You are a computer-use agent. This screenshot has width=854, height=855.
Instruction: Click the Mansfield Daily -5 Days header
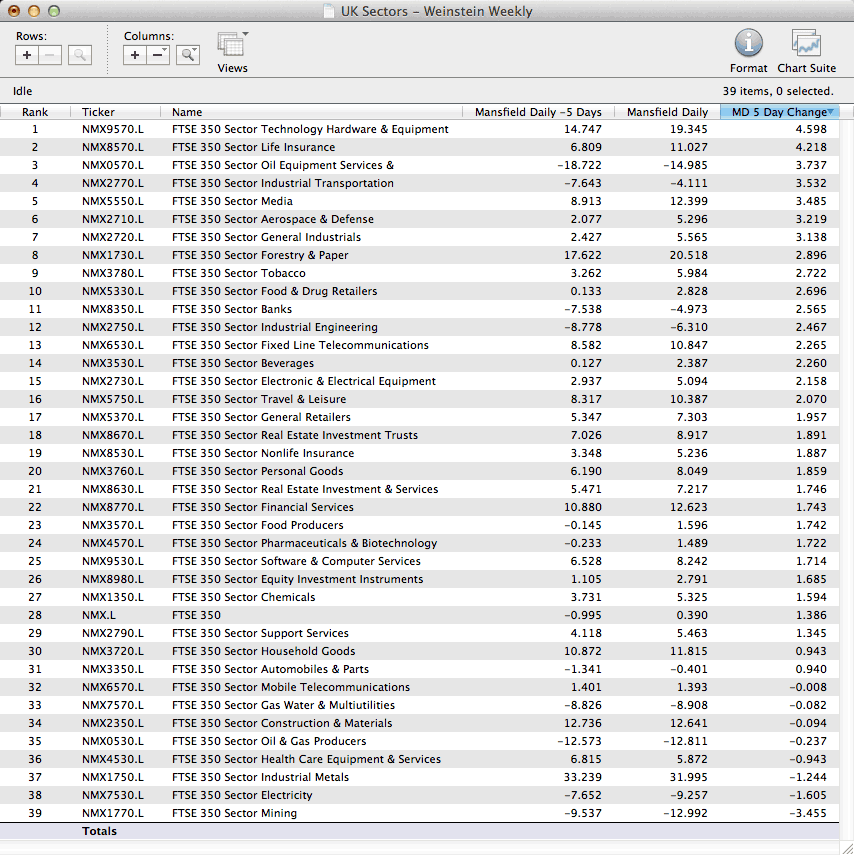(x=537, y=112)
